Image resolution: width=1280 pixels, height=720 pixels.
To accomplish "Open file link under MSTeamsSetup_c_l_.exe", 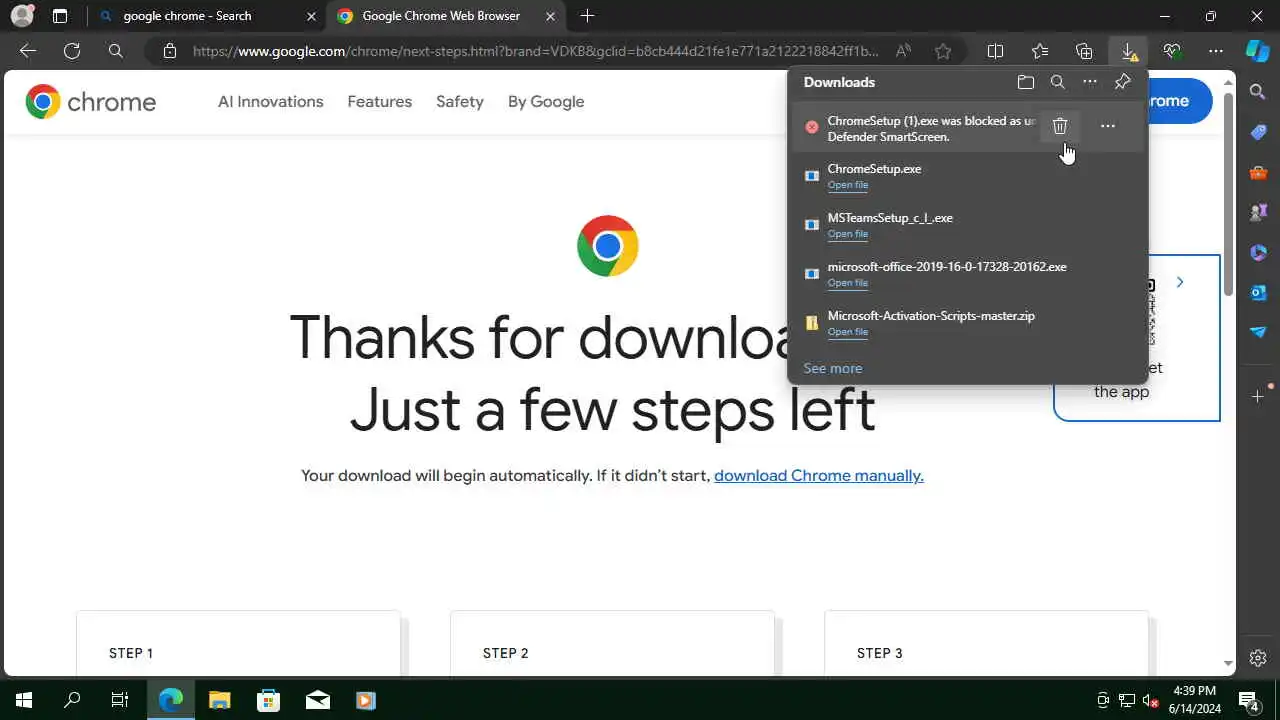I will [848, 234].
